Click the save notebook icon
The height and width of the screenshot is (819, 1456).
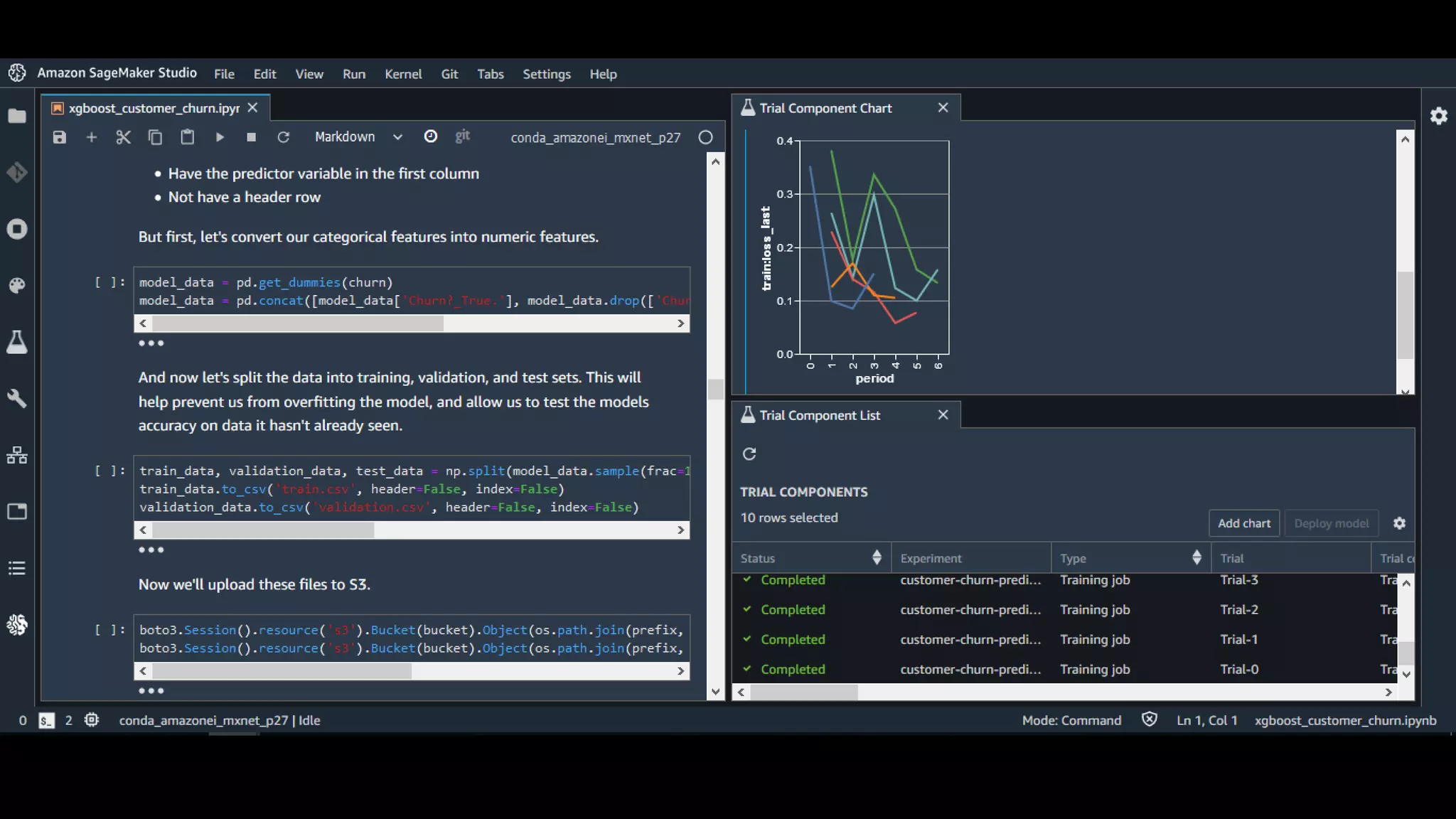point(60,137)
